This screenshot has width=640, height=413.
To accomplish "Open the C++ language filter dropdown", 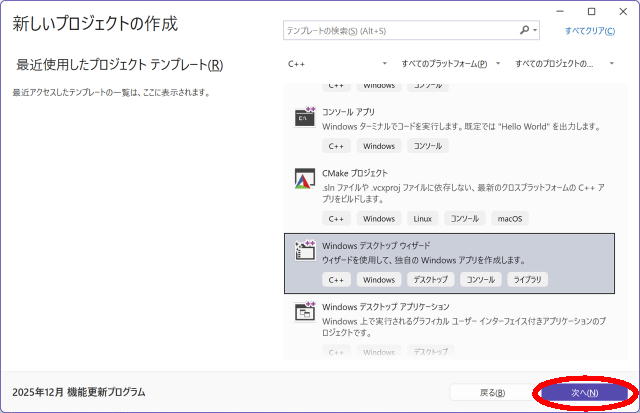I will pyautogui.click(x=335, y=64).
